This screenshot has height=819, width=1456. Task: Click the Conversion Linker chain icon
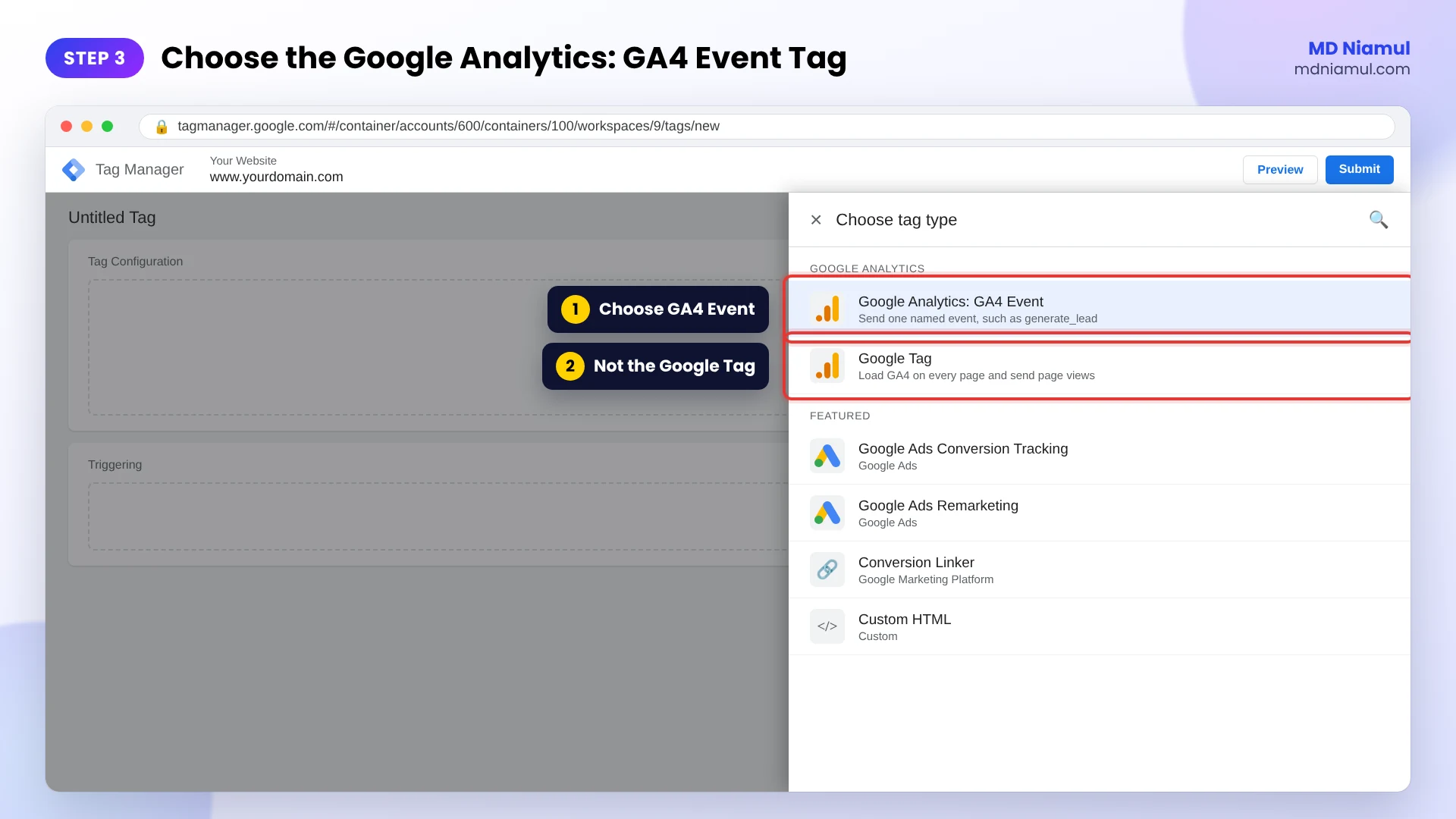(x=827, y=570)
